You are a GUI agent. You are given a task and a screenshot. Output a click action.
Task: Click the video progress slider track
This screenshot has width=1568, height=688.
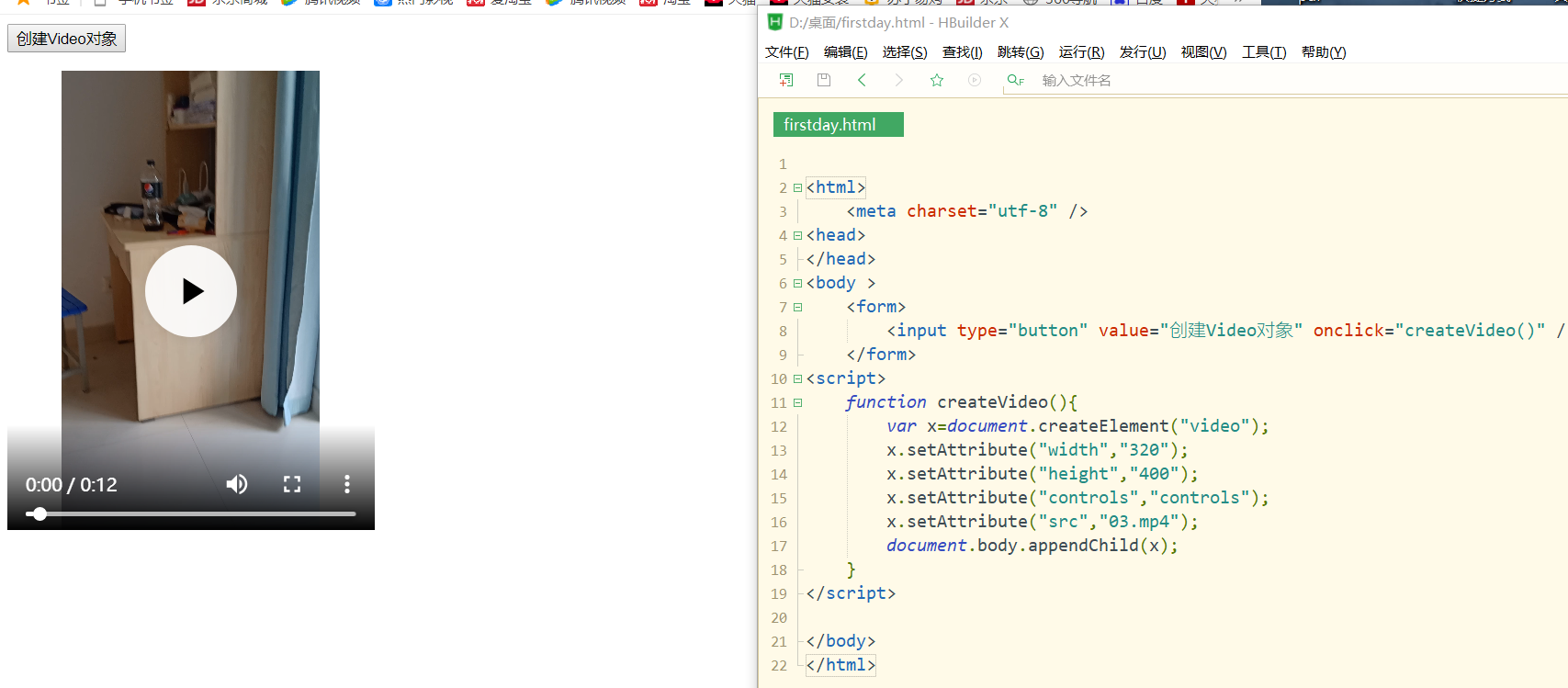tap(191, 513)
